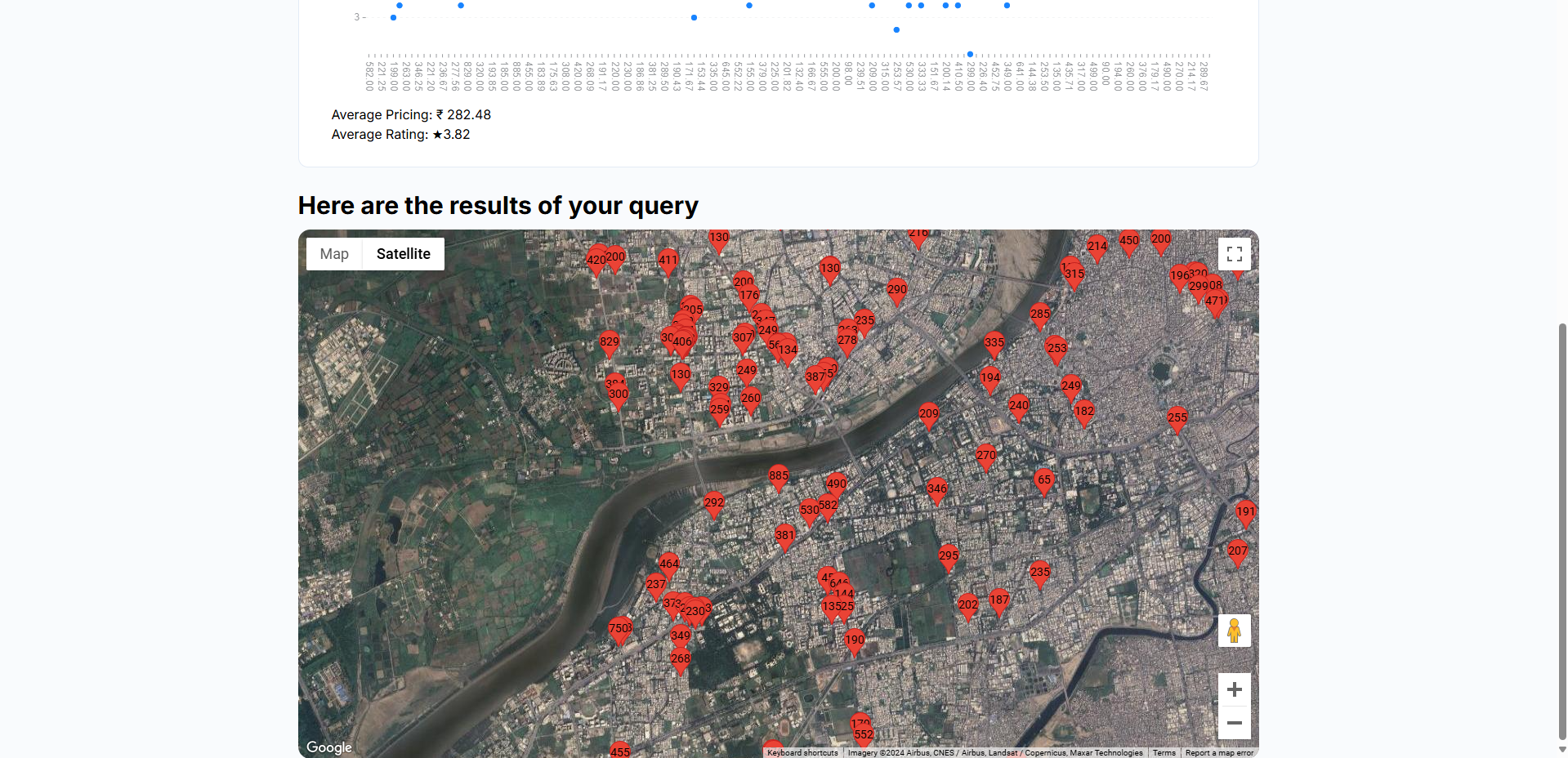
Task: Select the 490 map pin
Action: click(837, 488)
